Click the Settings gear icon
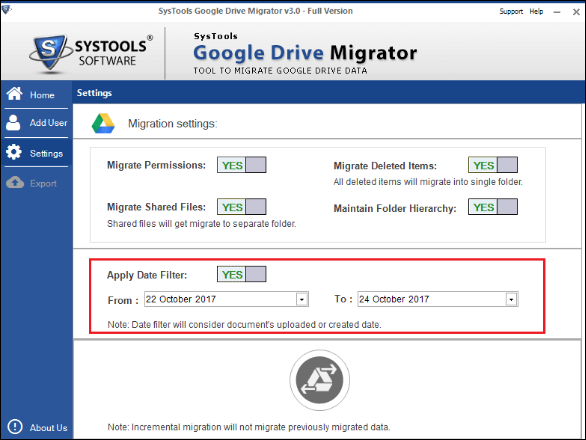The image size is (586, 440). pos(14,152)
